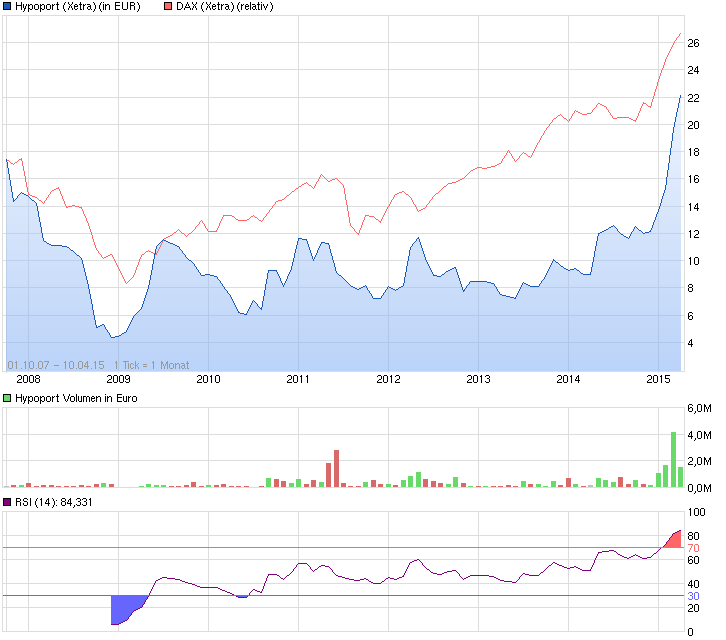Click the volume axis label 4,0M
Image resolution: width=726 pixels, height=640 pixels.
pos(699,435)
